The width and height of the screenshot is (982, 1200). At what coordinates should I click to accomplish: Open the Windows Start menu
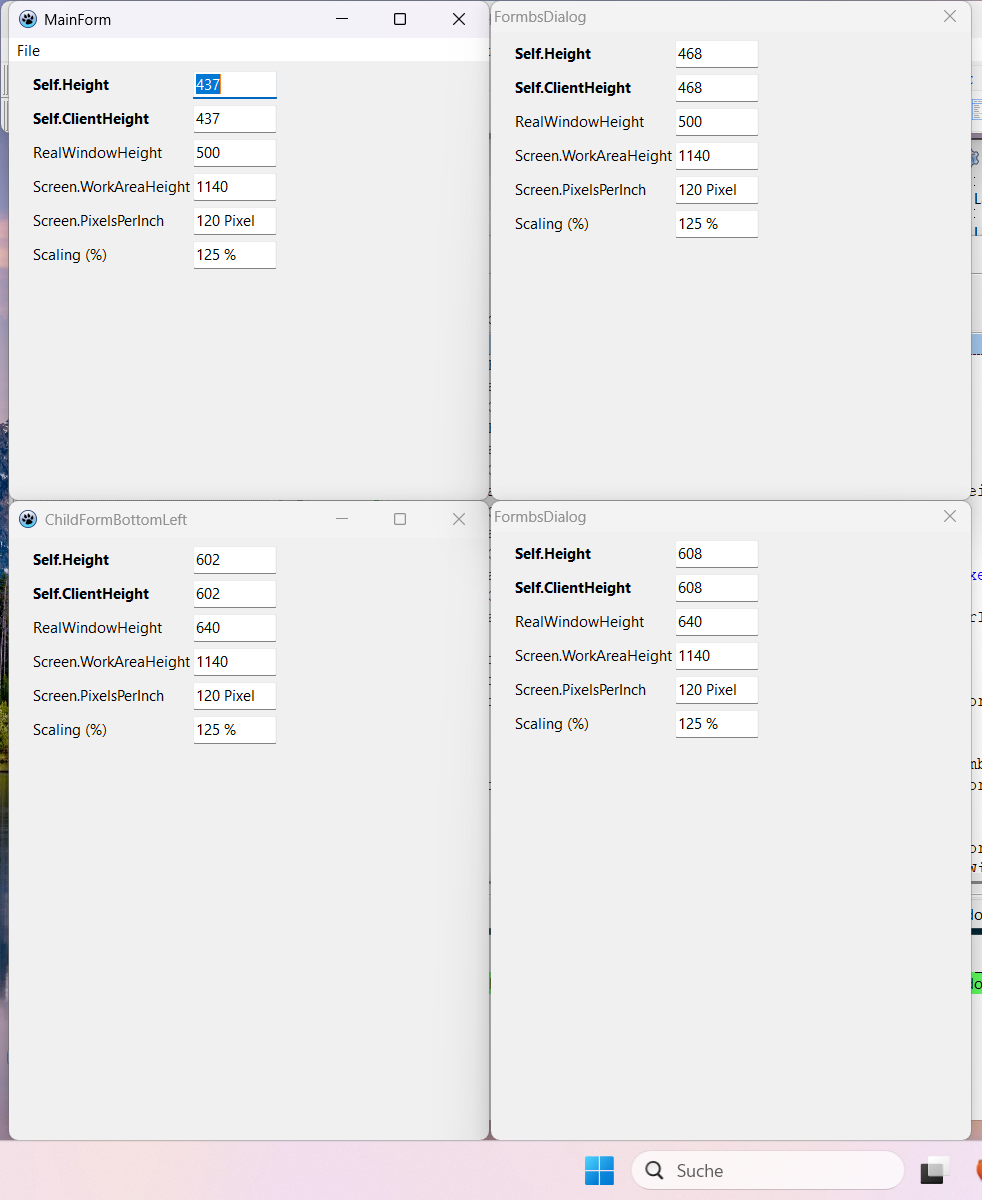[599, 1170]
